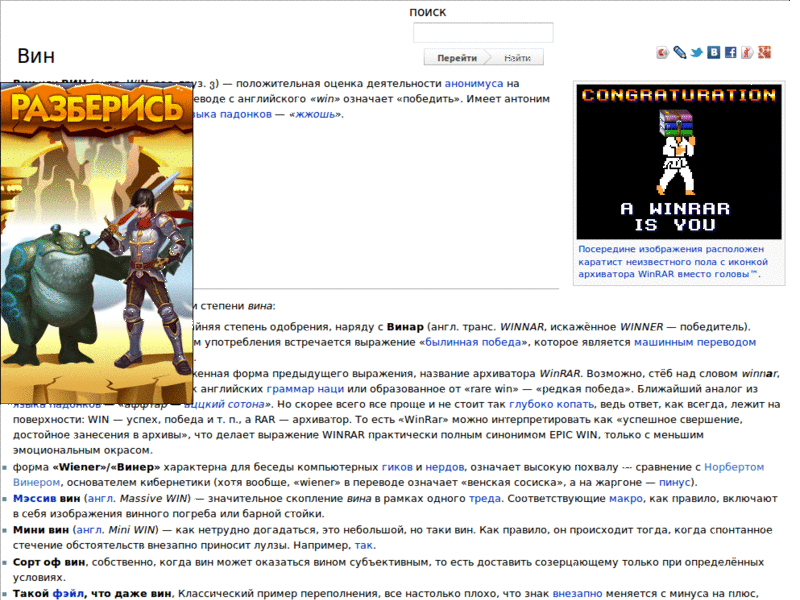Click the Найти search button
This screenshot has height=600, width=800.
517,58
